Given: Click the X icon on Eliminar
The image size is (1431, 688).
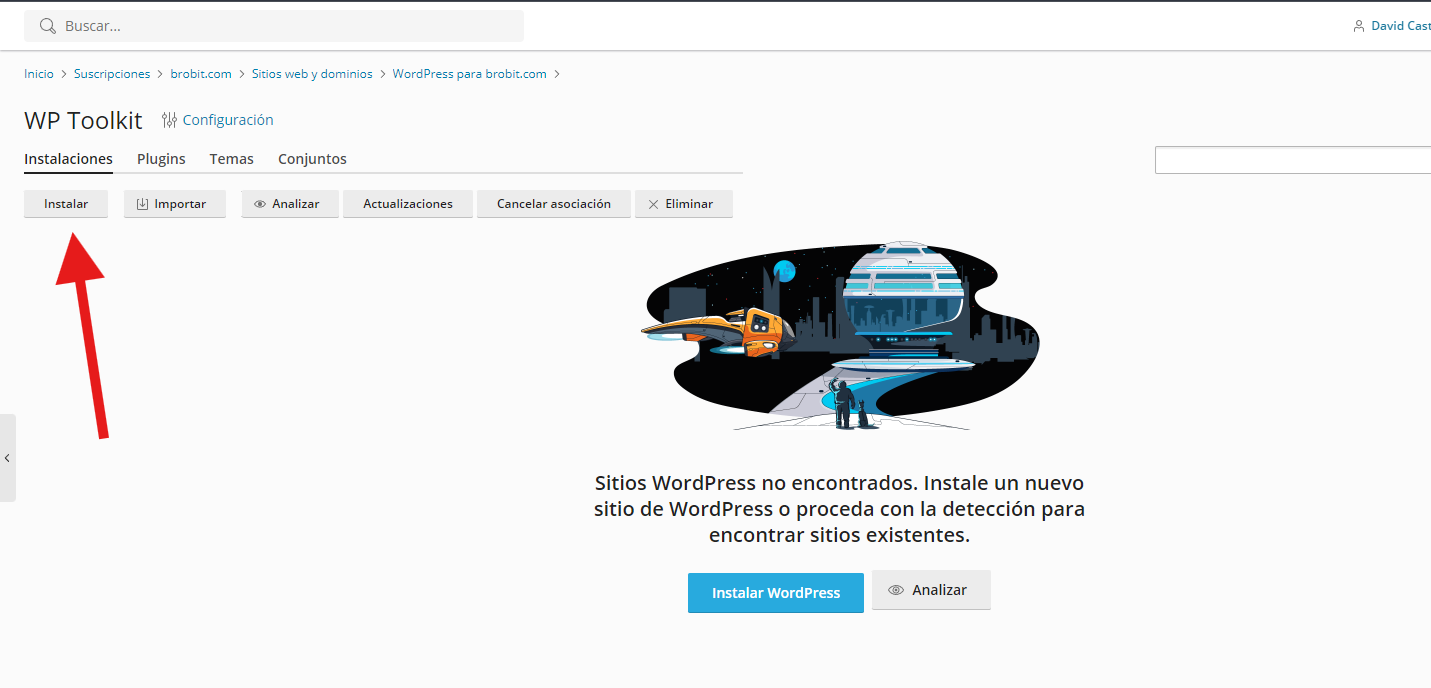Looking at the screenshot, I should 653,204.
